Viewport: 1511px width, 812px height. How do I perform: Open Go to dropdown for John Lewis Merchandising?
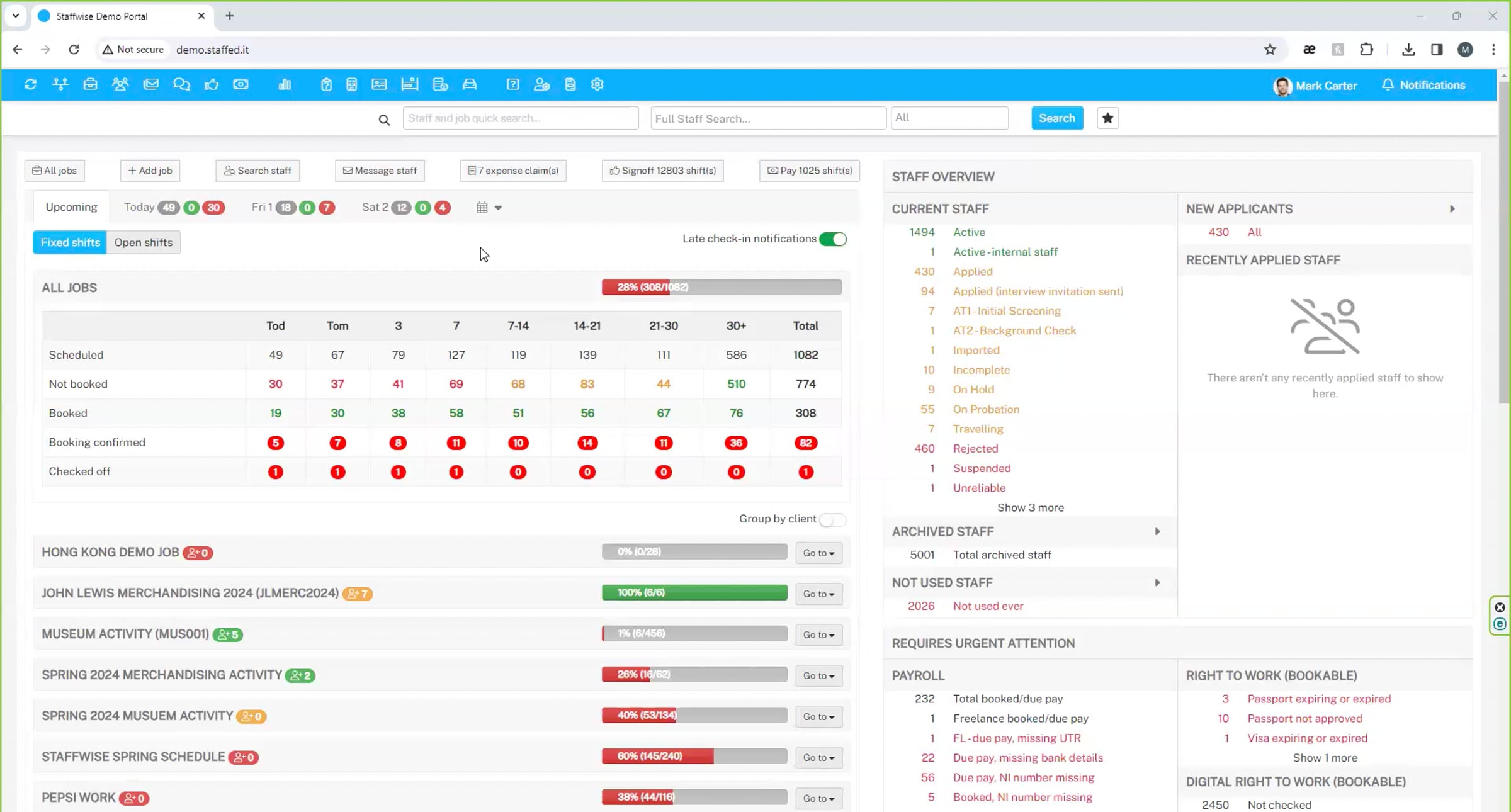pyautogui.click(x=818, y=594)
